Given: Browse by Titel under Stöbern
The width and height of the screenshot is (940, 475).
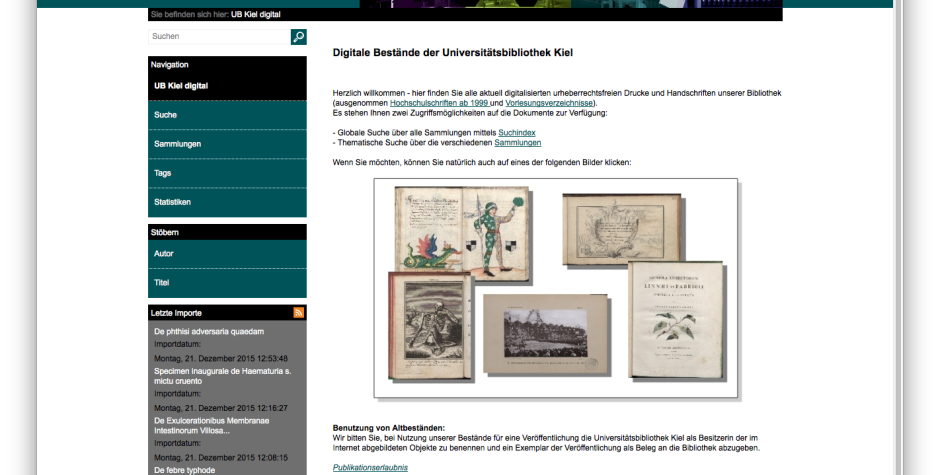Looking at the screenshot, I should 227,282.
